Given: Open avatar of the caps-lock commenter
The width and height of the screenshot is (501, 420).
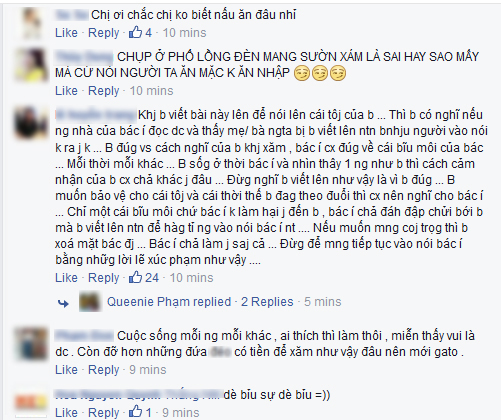Looking at the screenshot, I should coord(31,65).
